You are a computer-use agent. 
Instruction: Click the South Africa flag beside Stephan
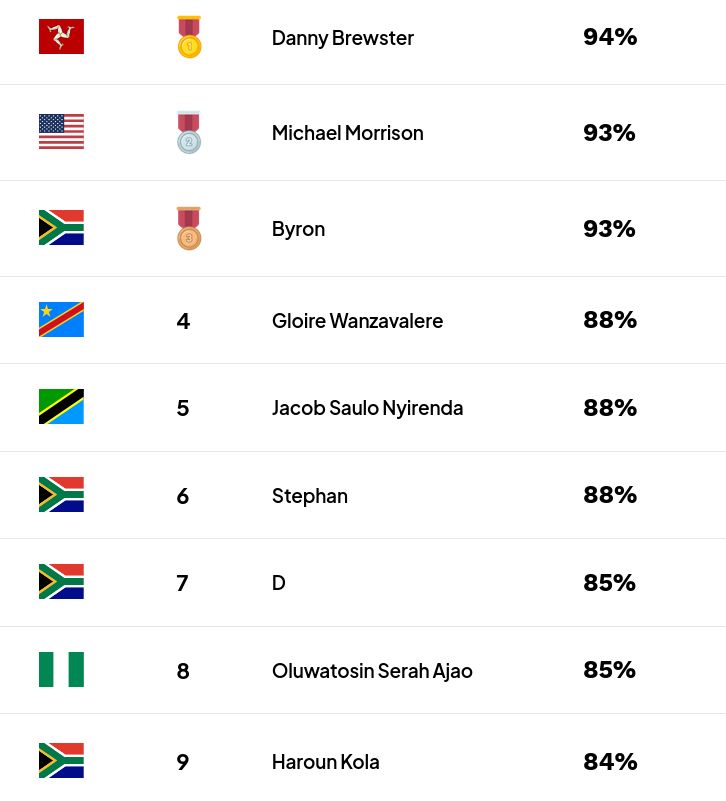coord(61,494)
